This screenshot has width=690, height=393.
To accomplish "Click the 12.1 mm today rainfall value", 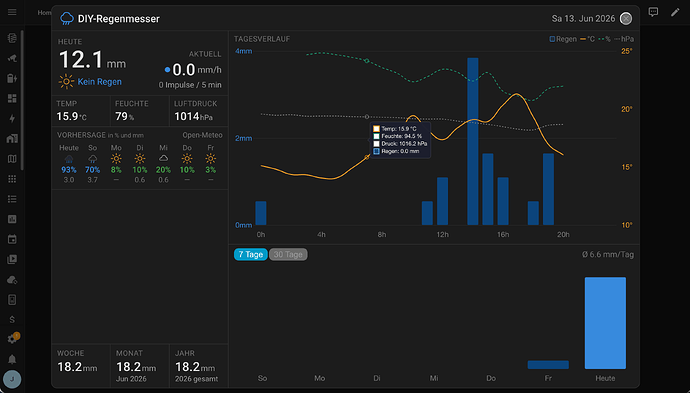I will [x=92, y=60].
